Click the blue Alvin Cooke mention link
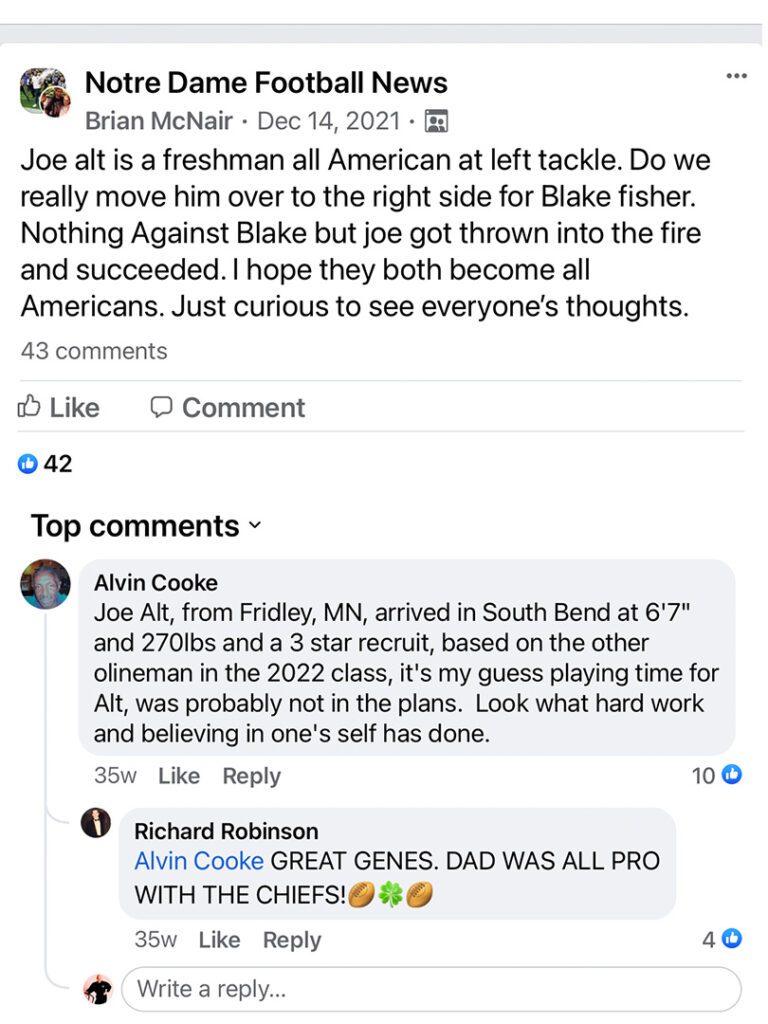This screenshot has height=1024, width=768. point(199,861)
